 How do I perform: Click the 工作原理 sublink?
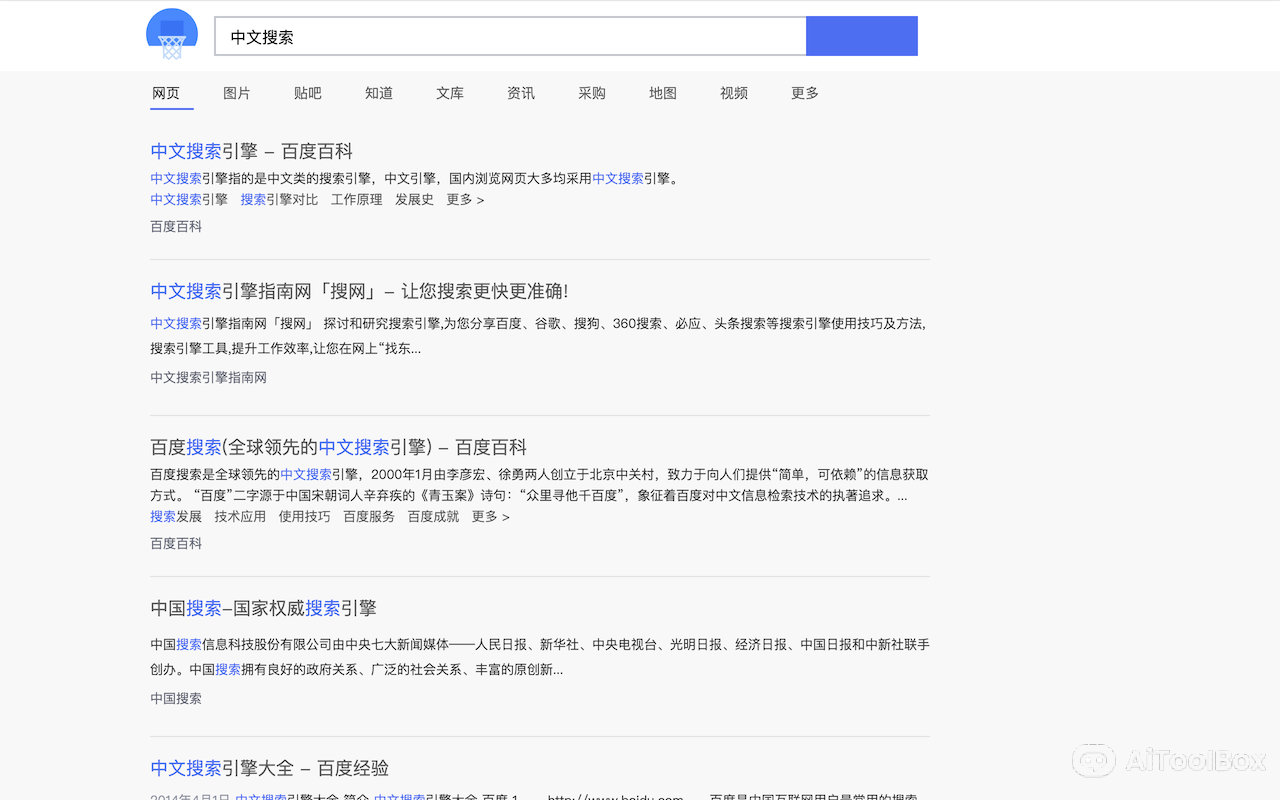point(356,199)
